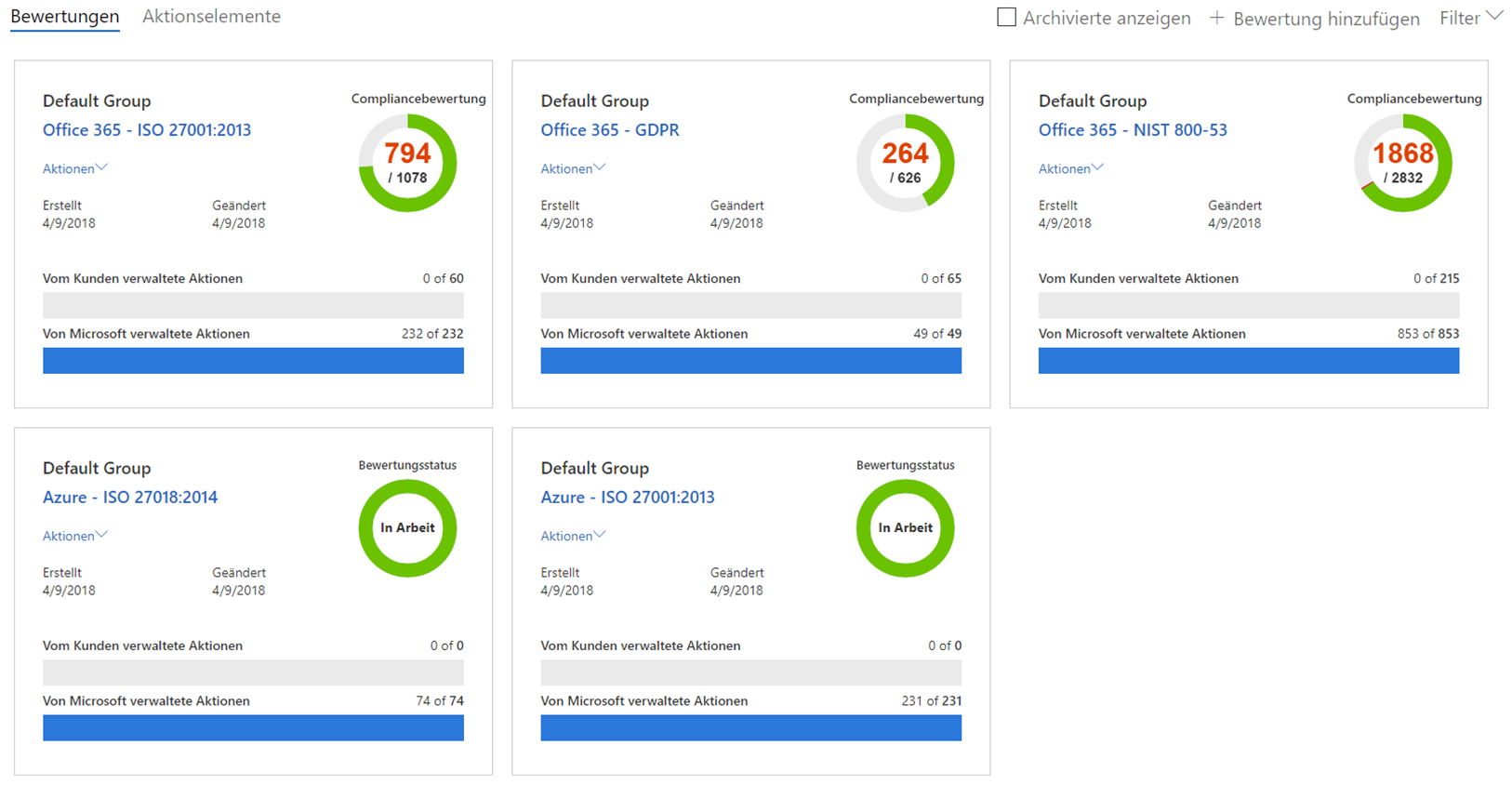Viewport: 1512px width, 785px height.
Task: Click In Arbeit status ring for Azure ISO 27001:2013
Action: (x=906, y=528)
